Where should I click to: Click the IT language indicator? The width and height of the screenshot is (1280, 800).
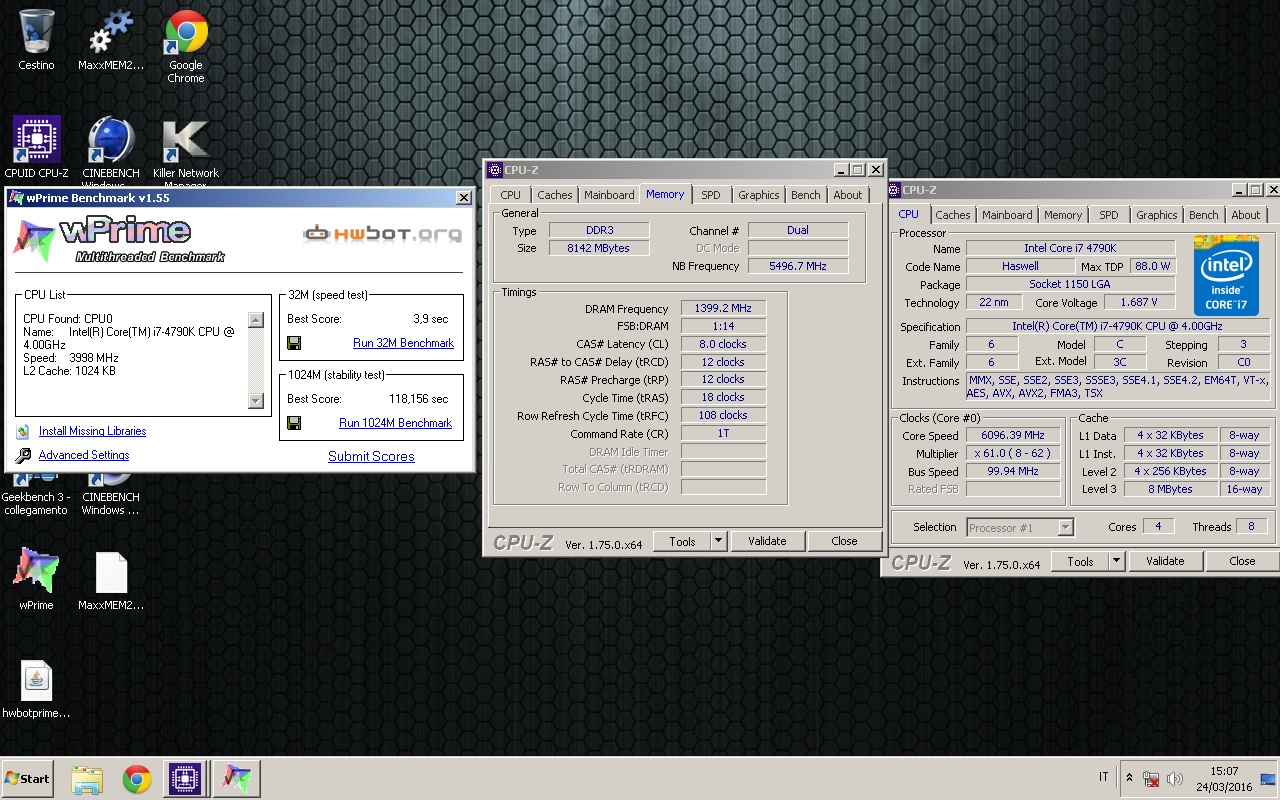[x=1104, y=778]
